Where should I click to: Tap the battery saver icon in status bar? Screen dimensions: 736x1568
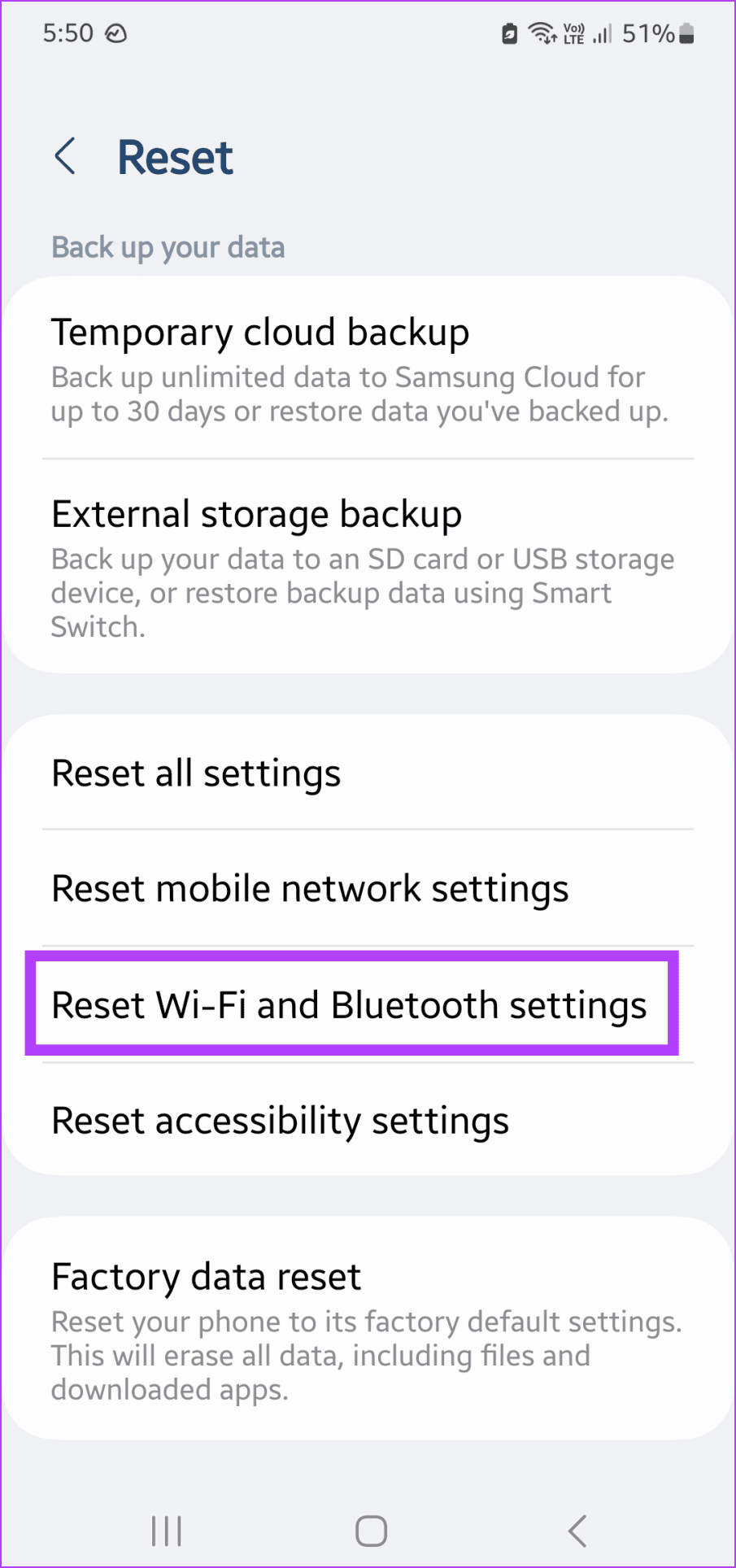click(x=508, y=33)
